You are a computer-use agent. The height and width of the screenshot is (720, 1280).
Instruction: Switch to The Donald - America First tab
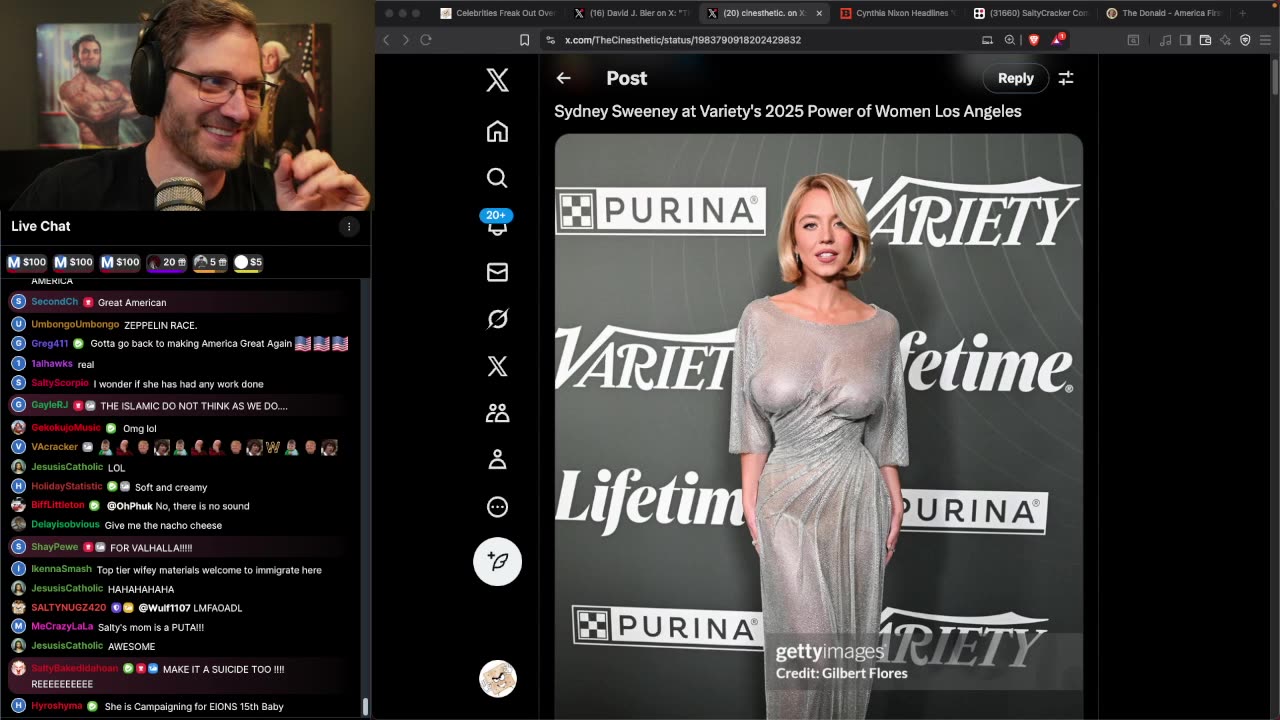1164,13
